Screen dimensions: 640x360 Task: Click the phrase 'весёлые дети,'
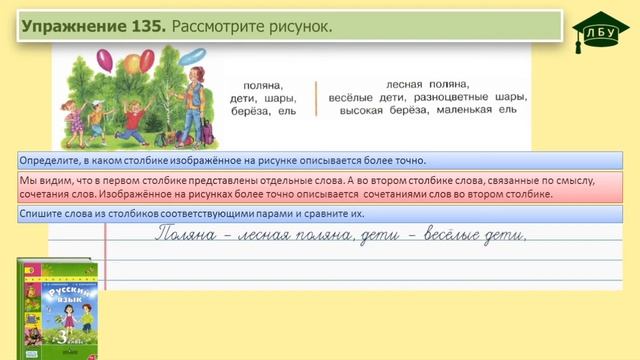click(x=367, y=98)
